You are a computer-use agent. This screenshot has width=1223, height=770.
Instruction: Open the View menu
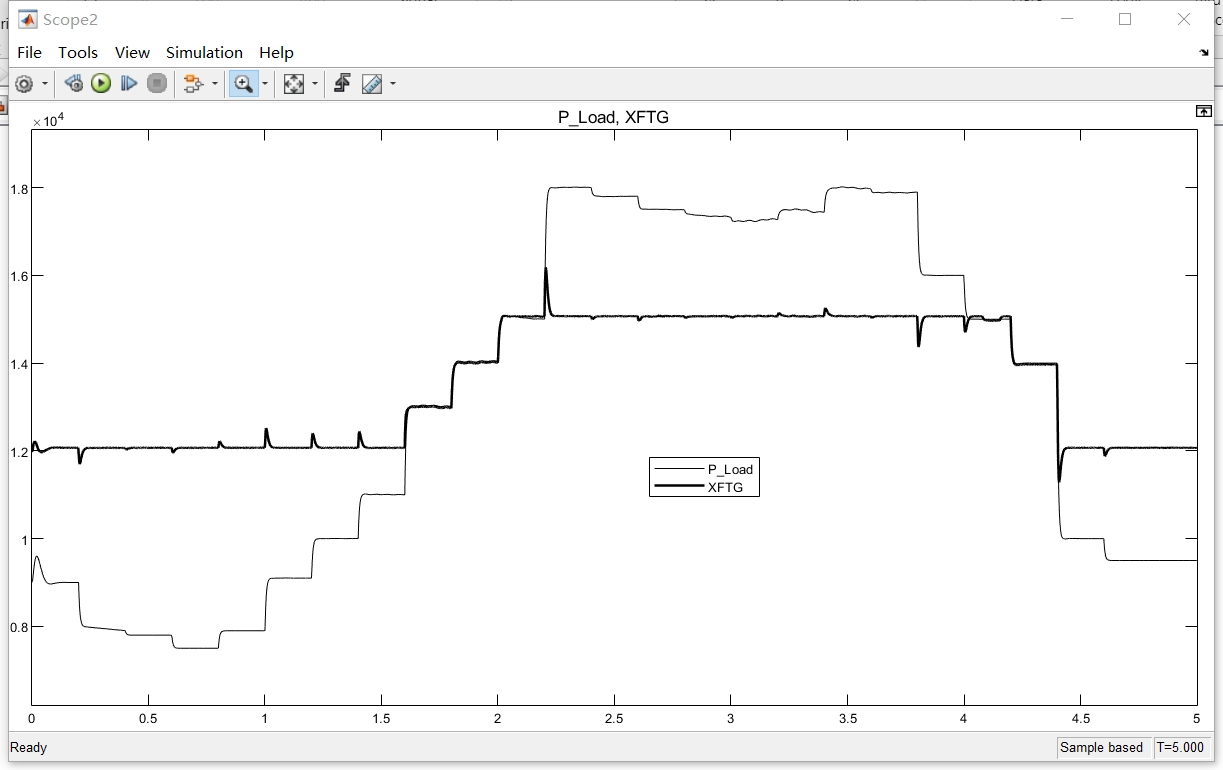[x=132, y=53]
